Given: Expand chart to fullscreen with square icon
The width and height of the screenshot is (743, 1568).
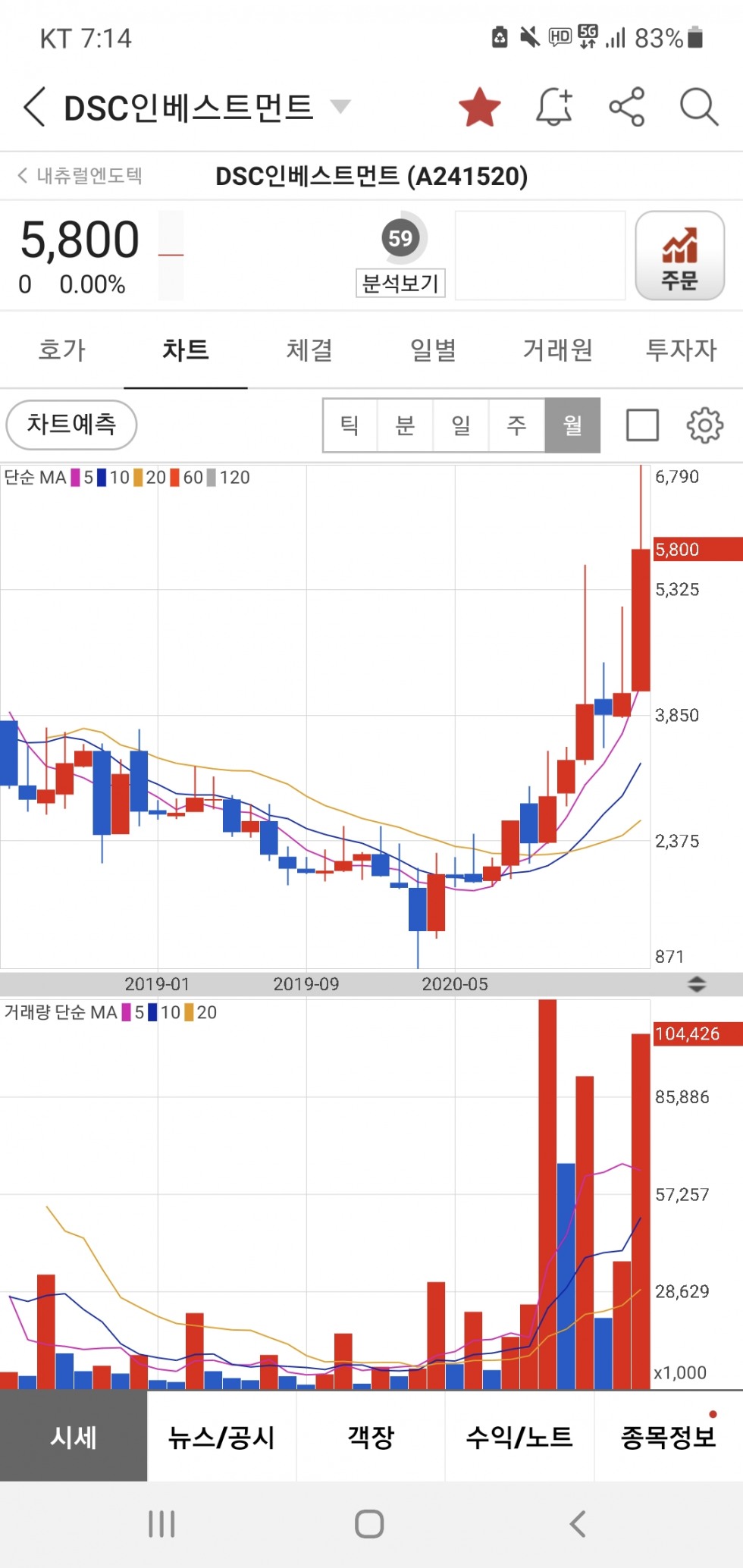Looking at the screenshot, I should (x=642, y=425).
